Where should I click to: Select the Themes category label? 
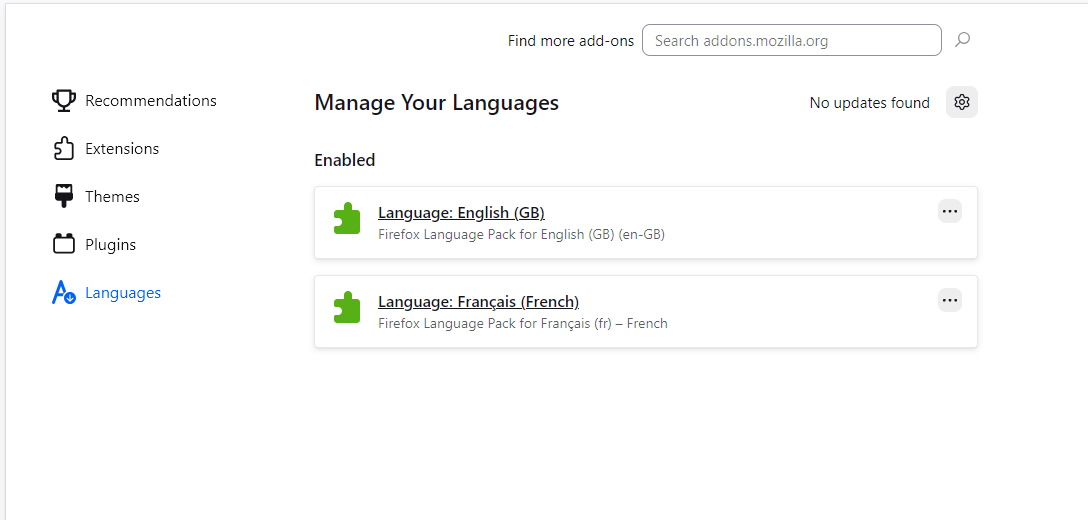112,197
